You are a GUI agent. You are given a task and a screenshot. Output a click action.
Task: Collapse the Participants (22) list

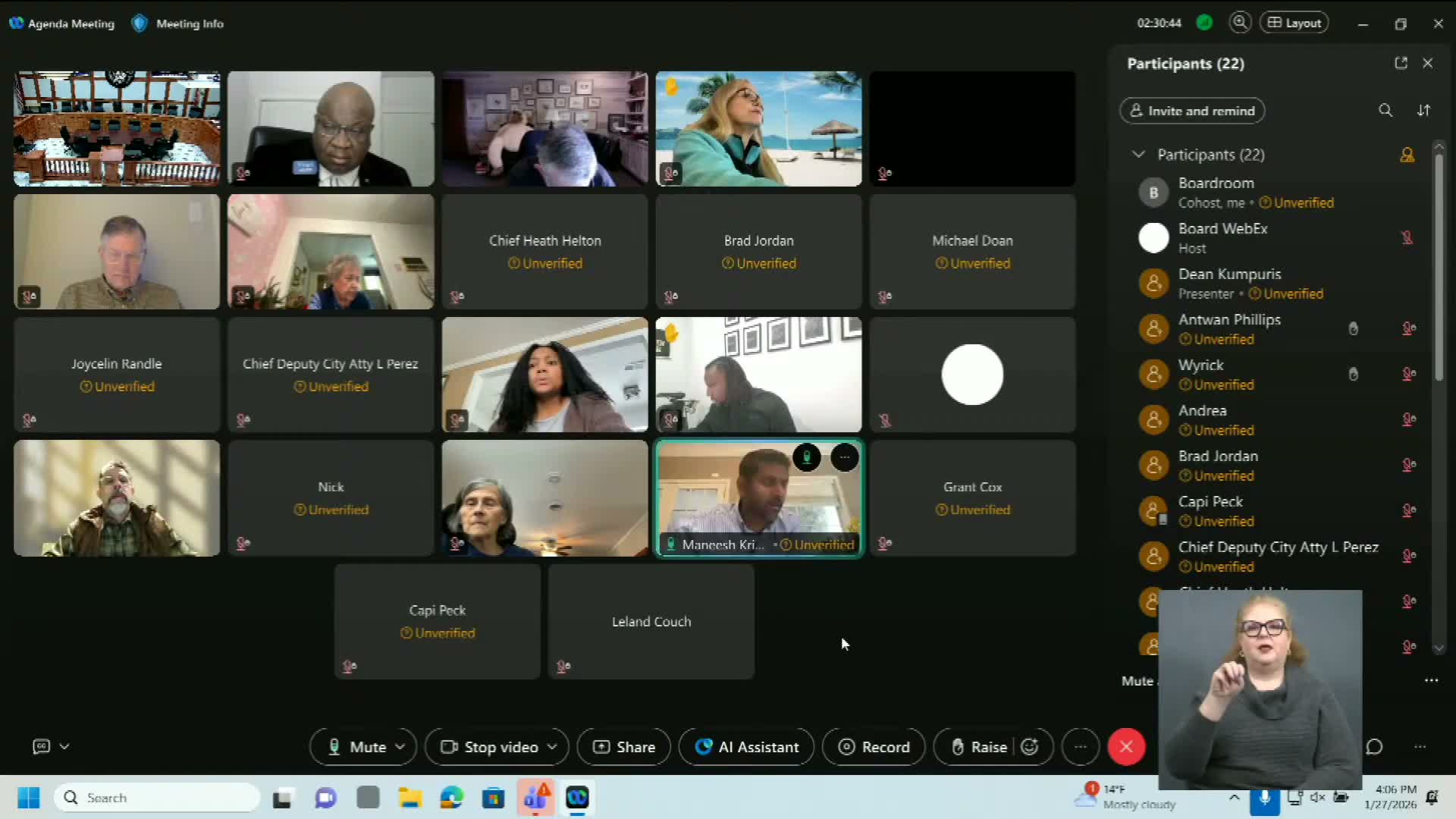[x=1138, y=155]
